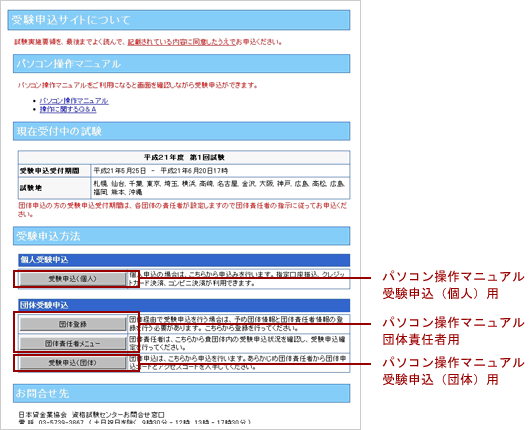This screenshot has width=530, height=430.
Task: Click the 受験申込(団体) button
Action: (73, 363)
